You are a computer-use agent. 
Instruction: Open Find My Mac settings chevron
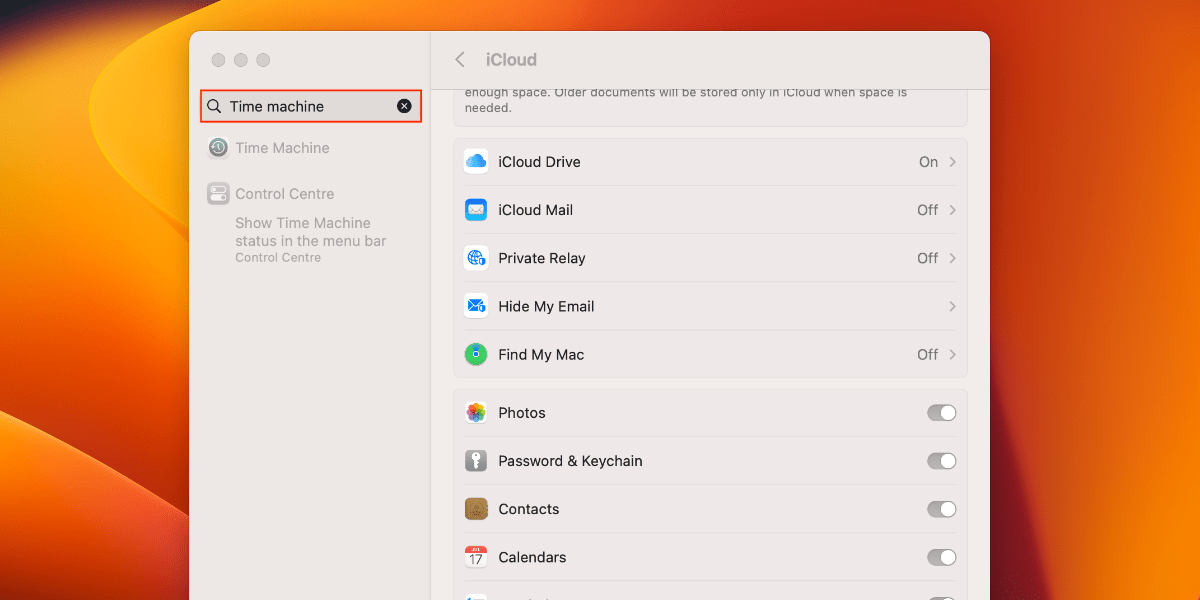click(950, 354)
